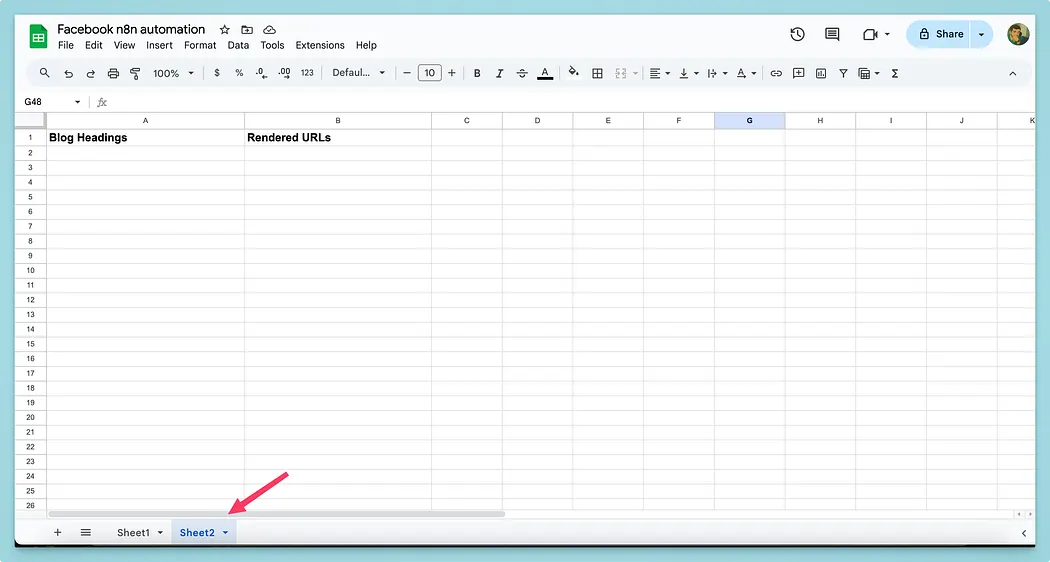Open the Data menu

[238, 46]
